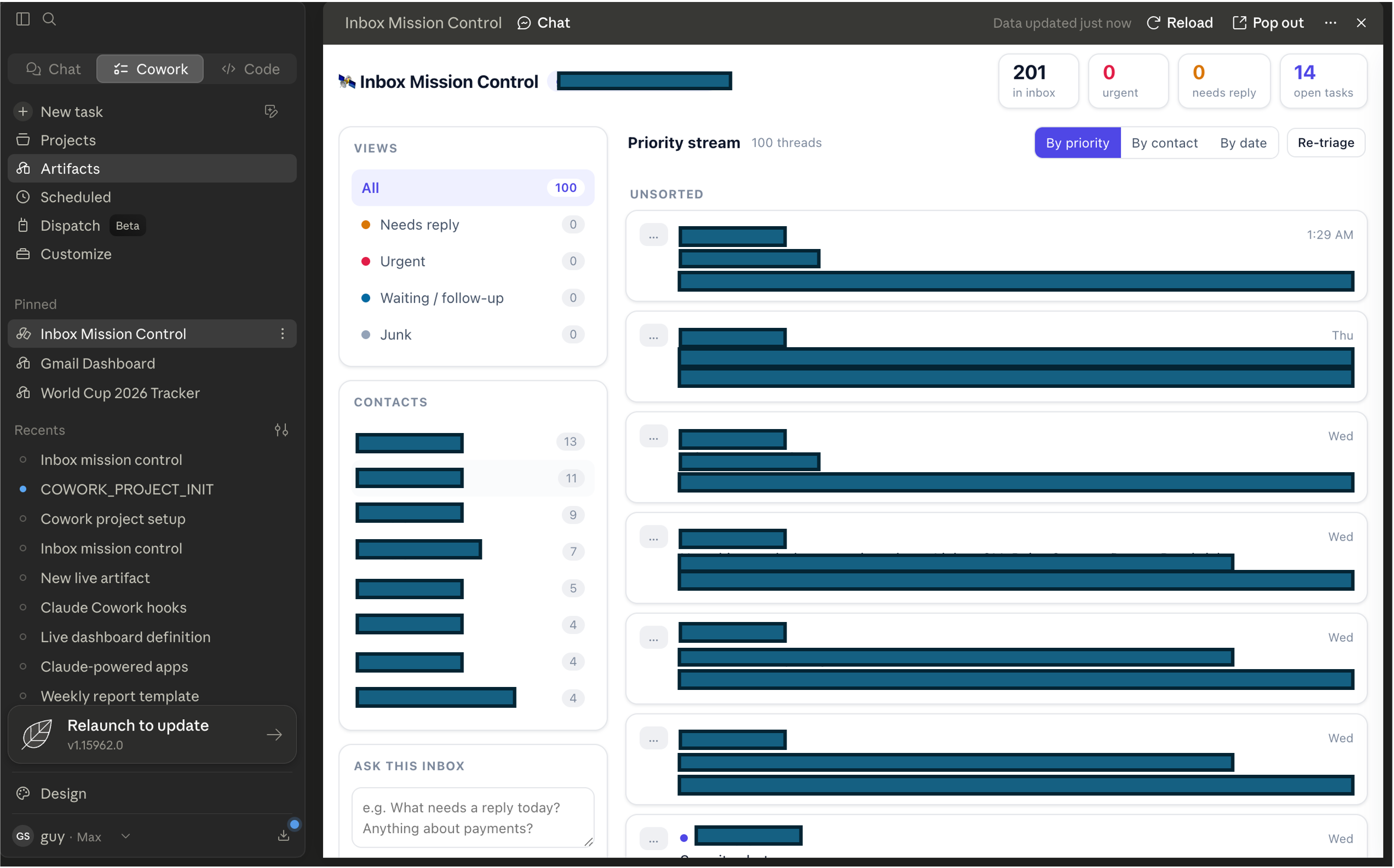Open Artifacts in the sidebar
This screenshot has width=1394, height=868.
152,169
